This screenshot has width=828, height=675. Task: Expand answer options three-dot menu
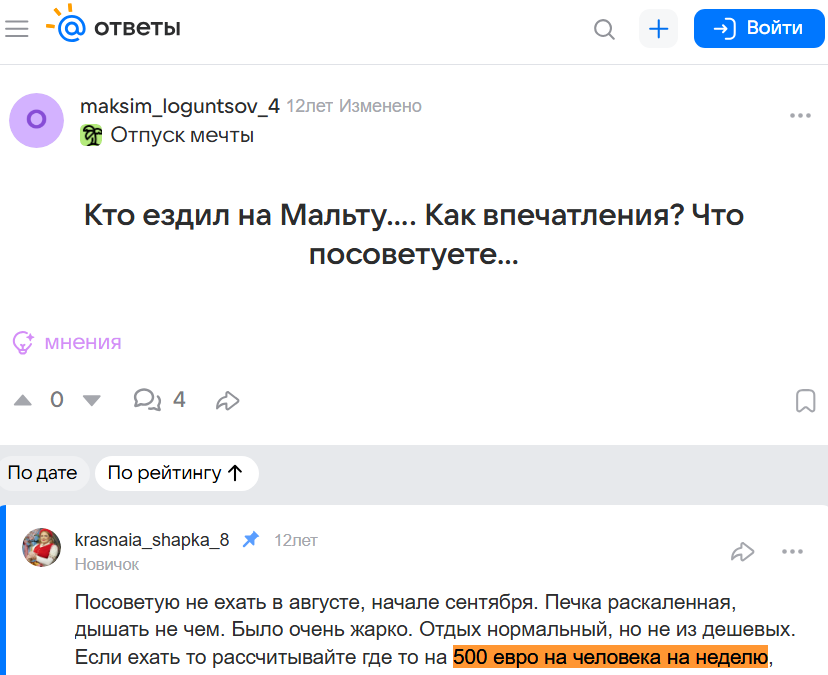pos(793,551)
